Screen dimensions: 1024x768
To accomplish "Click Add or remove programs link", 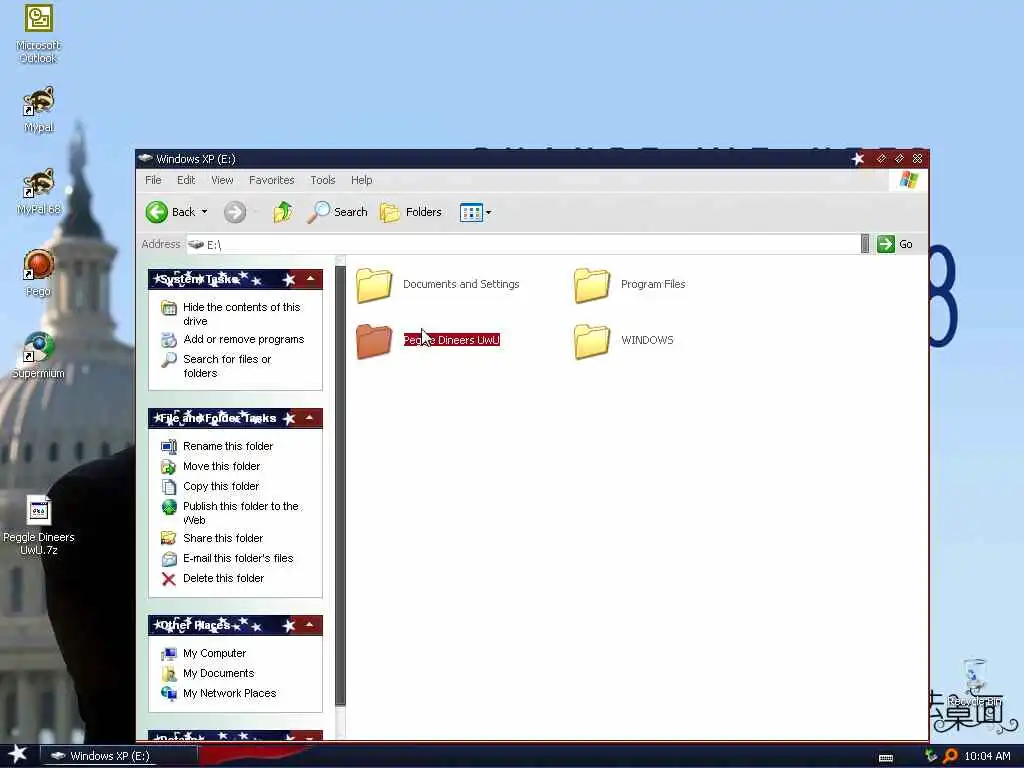I will pos(244,339).
